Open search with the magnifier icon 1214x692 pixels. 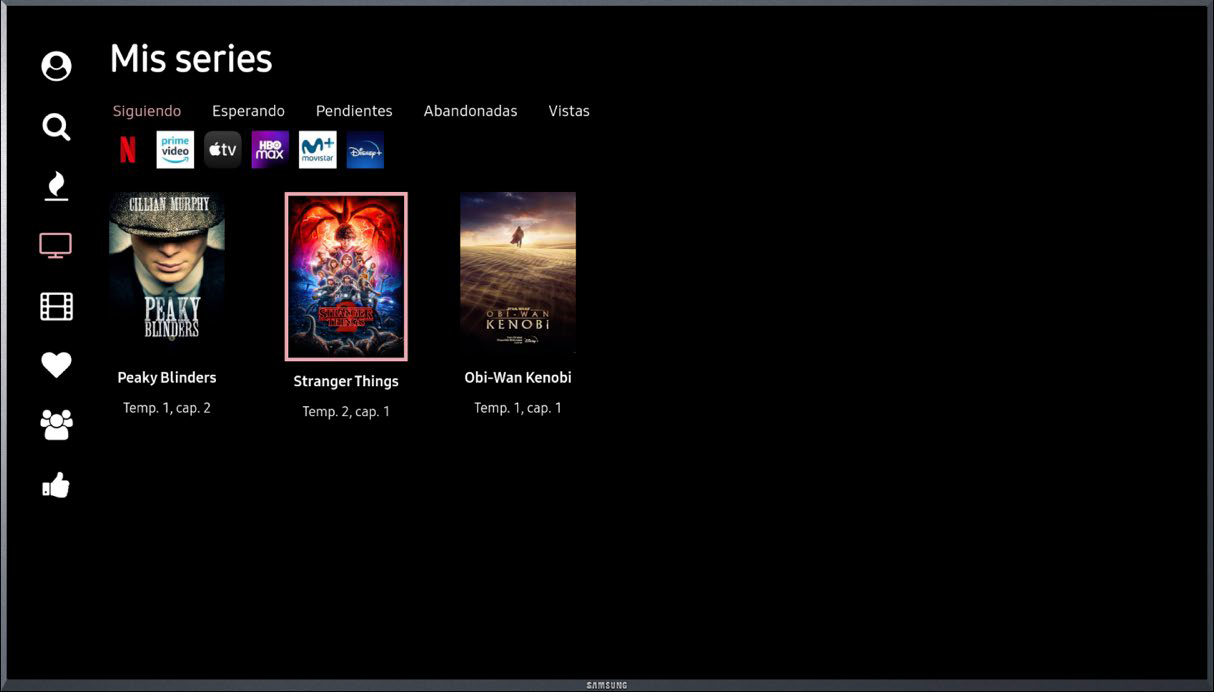click(56, 127)
